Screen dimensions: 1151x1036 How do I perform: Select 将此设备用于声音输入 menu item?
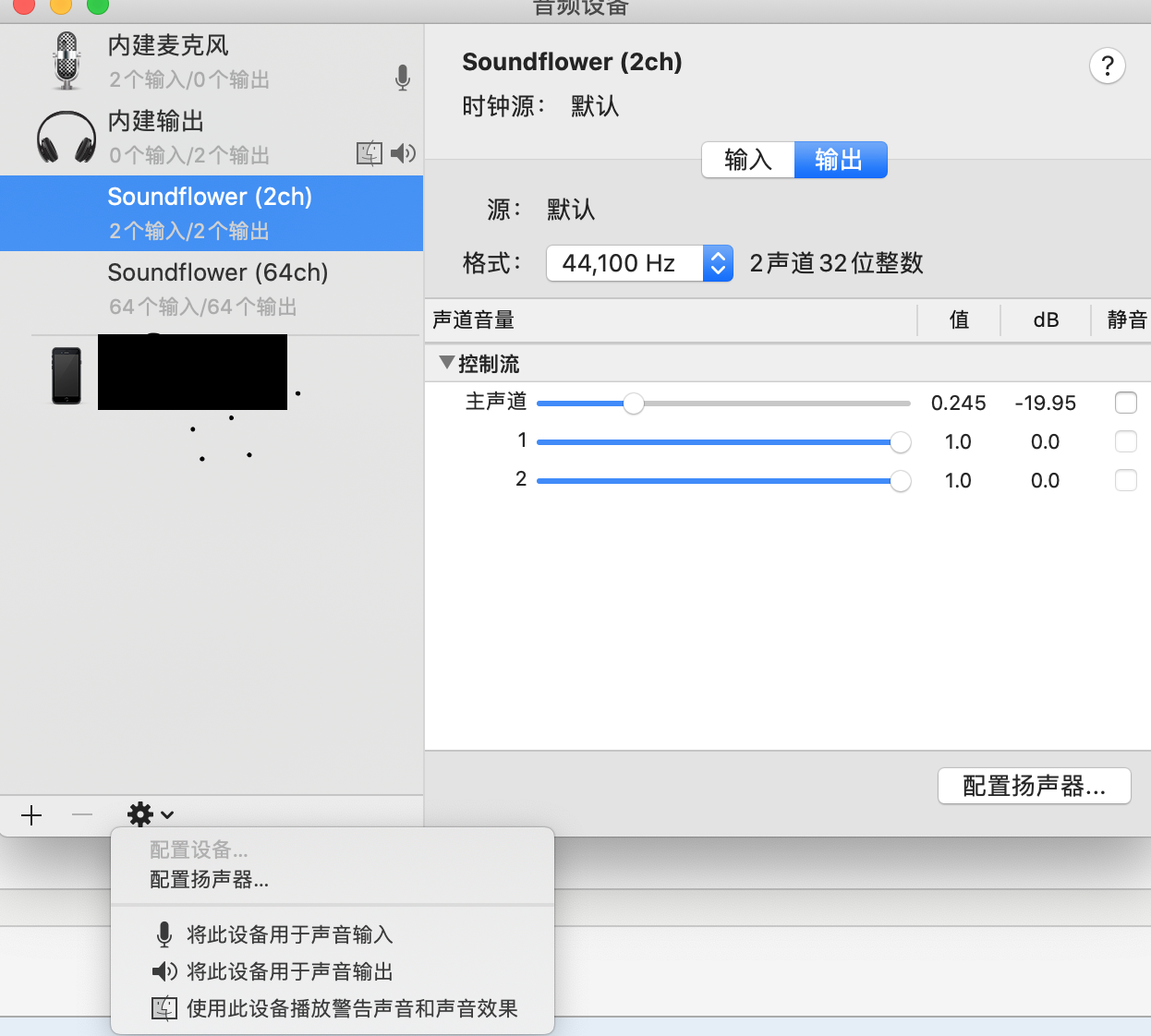coord(333,934)
